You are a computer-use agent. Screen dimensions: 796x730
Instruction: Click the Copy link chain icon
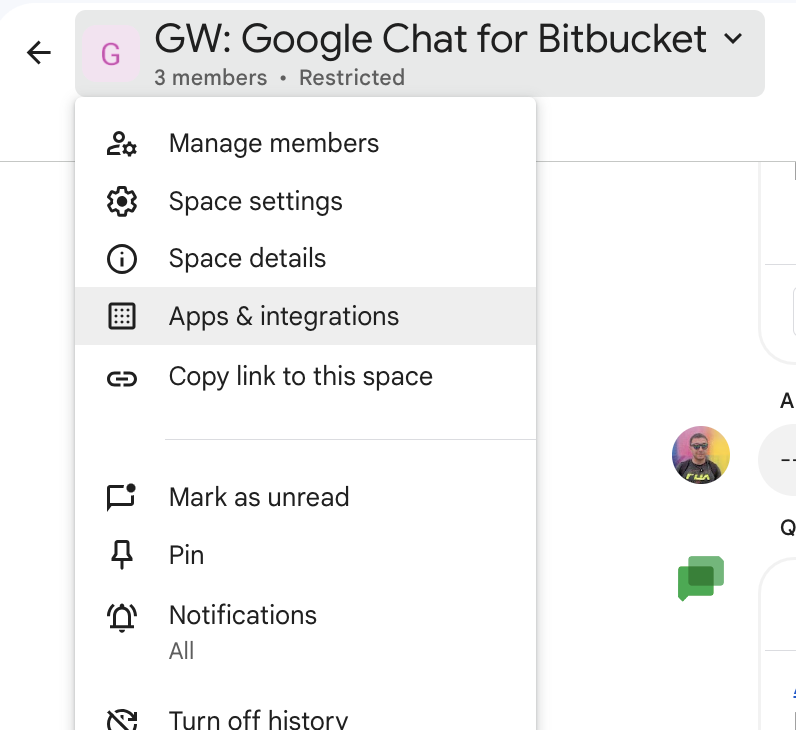pos(121,377)
